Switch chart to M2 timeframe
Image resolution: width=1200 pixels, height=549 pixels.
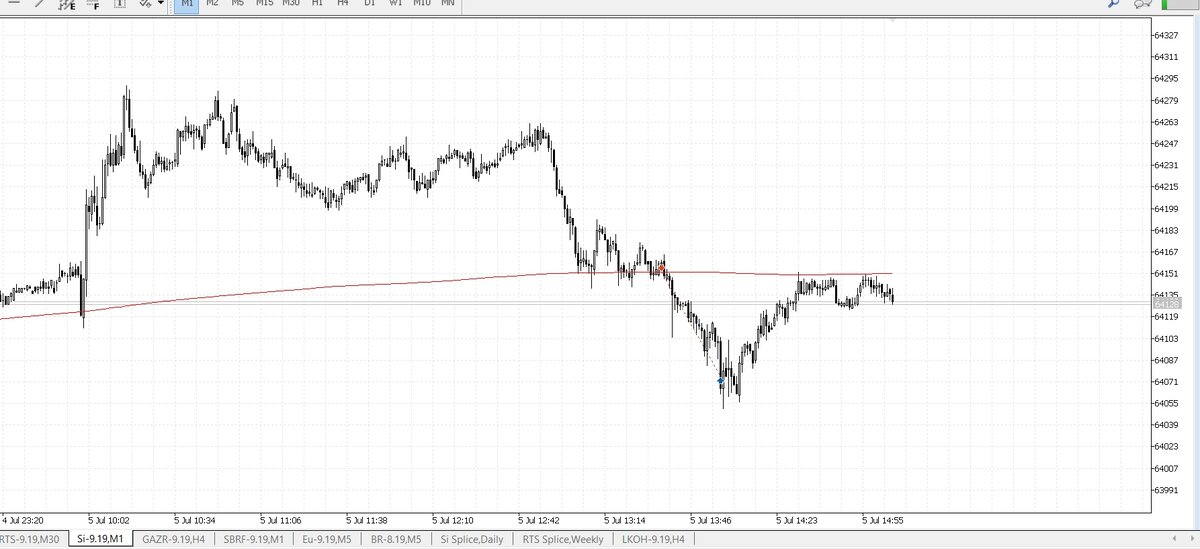[x=212, y=4]
